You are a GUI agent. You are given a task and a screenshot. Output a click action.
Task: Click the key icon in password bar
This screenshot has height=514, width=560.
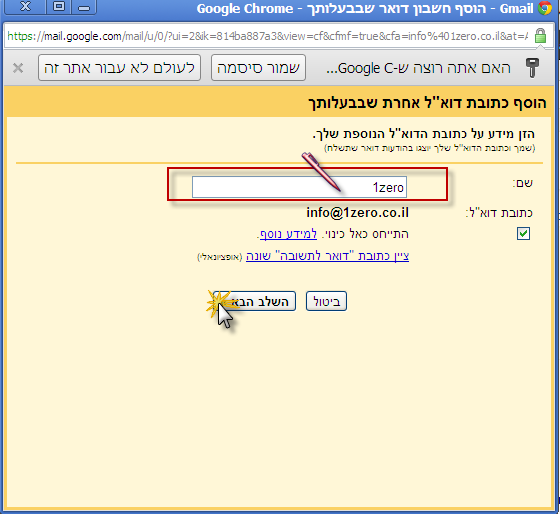(532, 68)
